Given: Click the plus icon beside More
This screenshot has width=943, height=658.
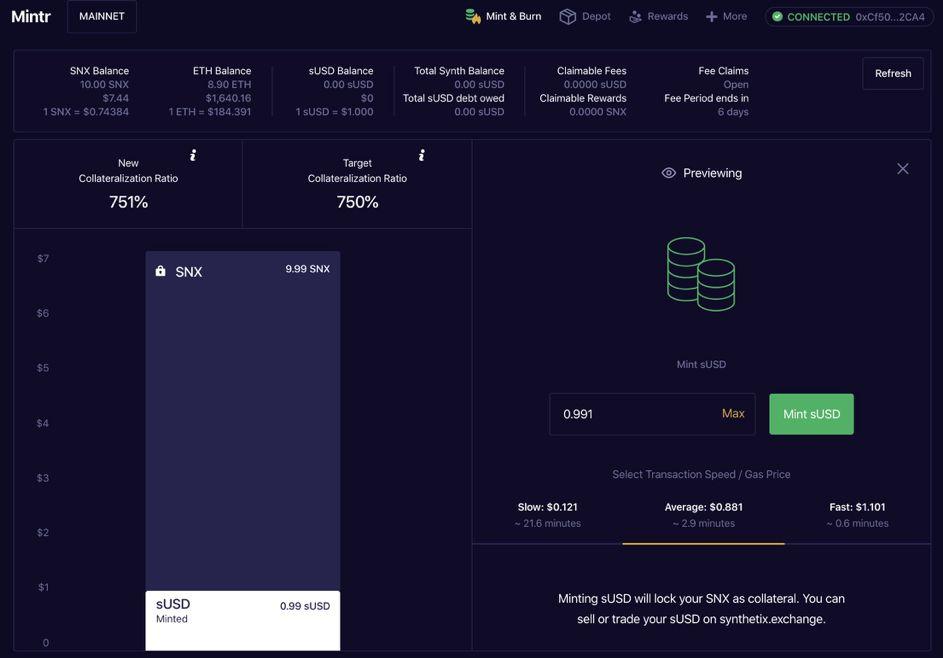Looking at the screenshot, I should tap(711, 17).
